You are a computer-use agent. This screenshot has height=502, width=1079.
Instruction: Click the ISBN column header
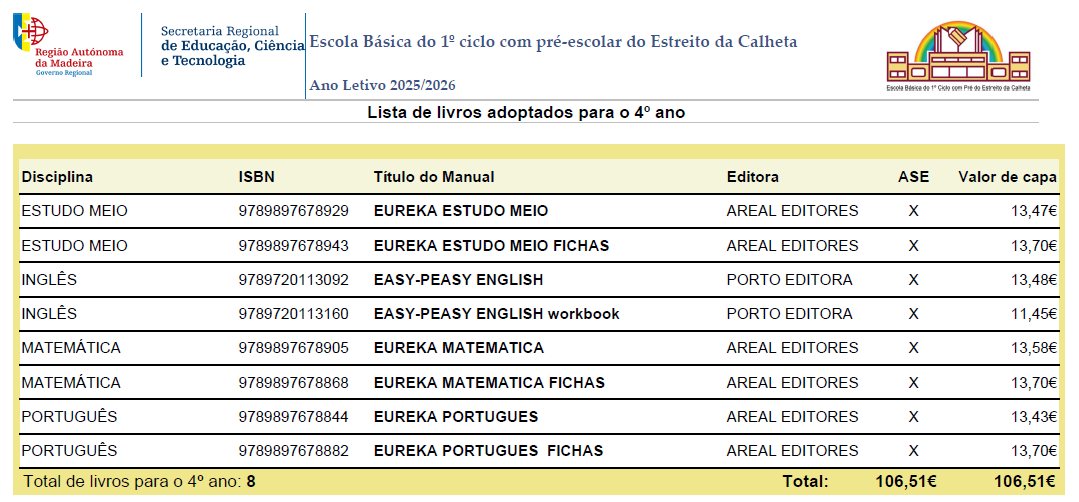[x=256, y=177]
